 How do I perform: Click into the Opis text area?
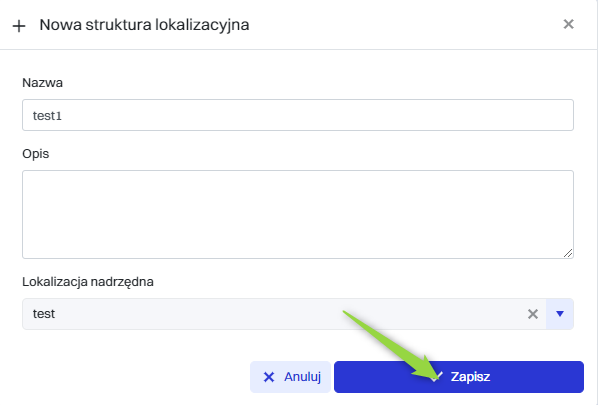(x=298, y=214)
